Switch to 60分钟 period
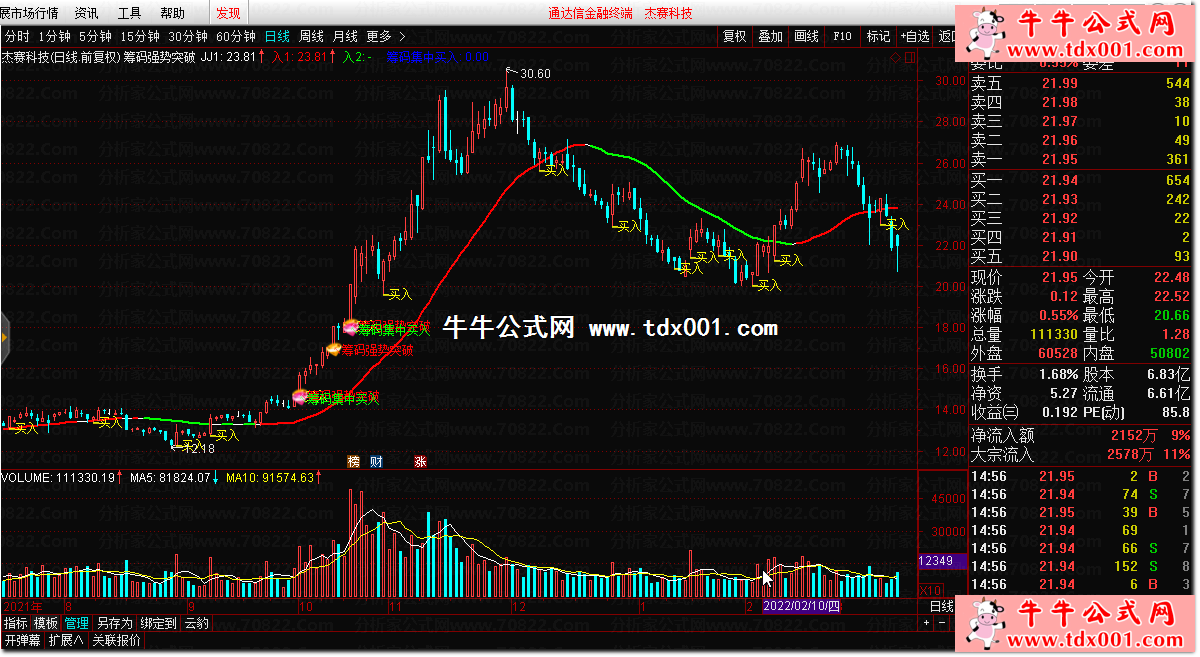The image size is (1200, 657). (x=235, y=37)
